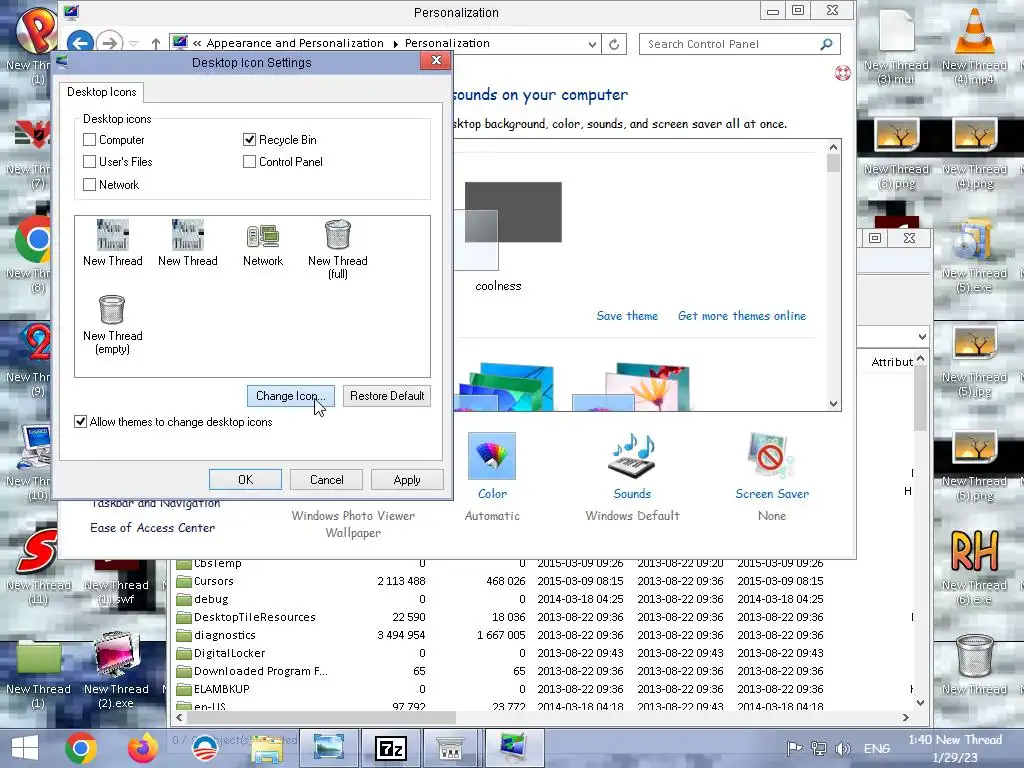Open the Recycle Bin desktop icon

(974, 665)
